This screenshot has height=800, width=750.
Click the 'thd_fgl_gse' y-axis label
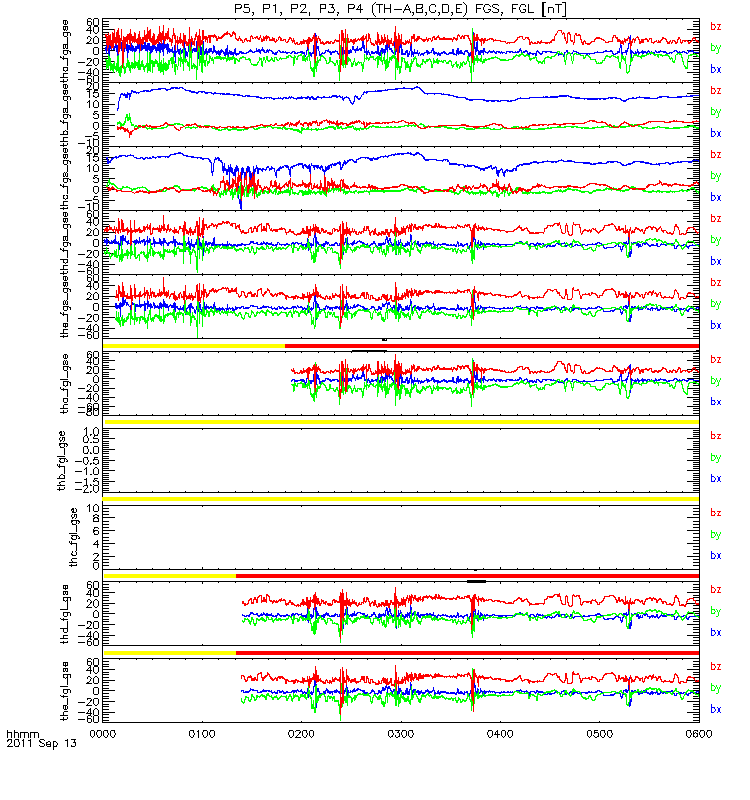click(x=65, y=614)
